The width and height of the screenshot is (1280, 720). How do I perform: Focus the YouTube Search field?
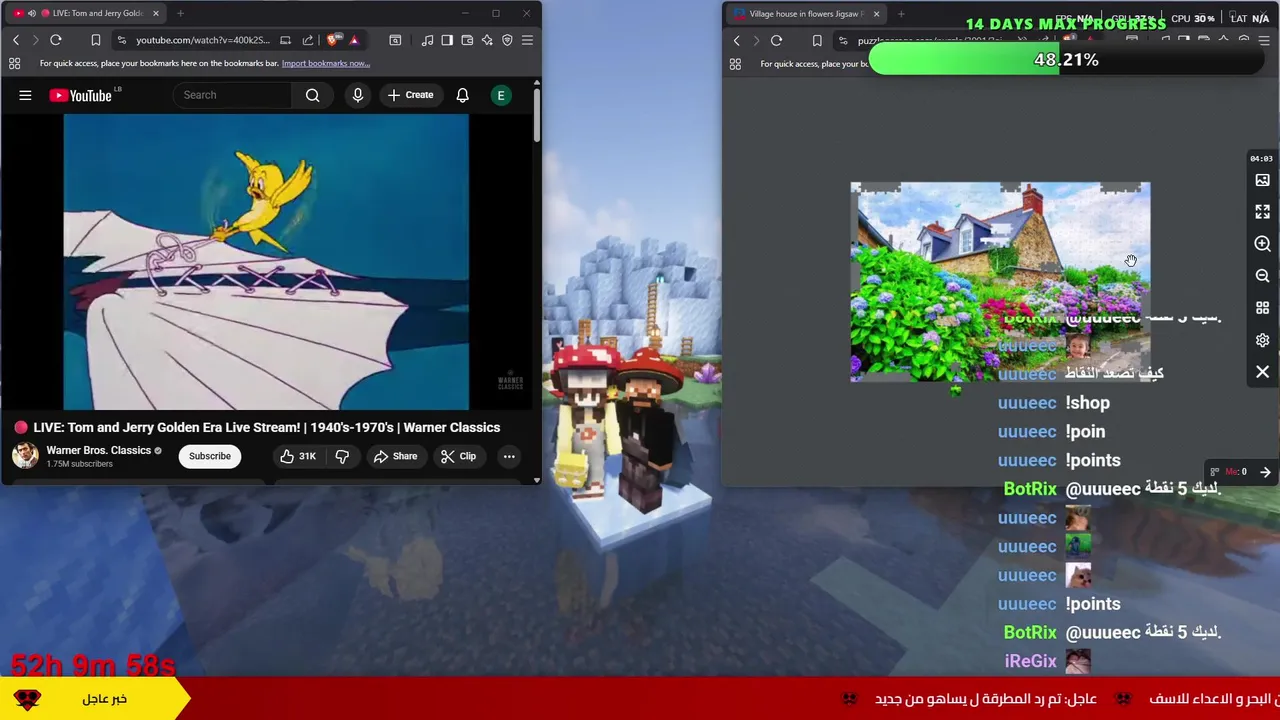click(x=235, y=95)
